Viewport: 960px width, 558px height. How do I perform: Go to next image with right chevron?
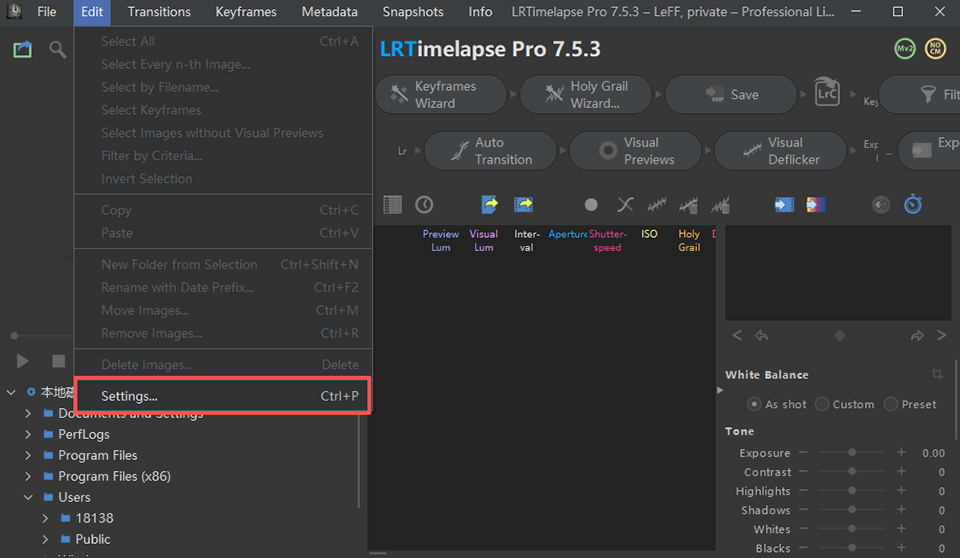click(942, 335)
